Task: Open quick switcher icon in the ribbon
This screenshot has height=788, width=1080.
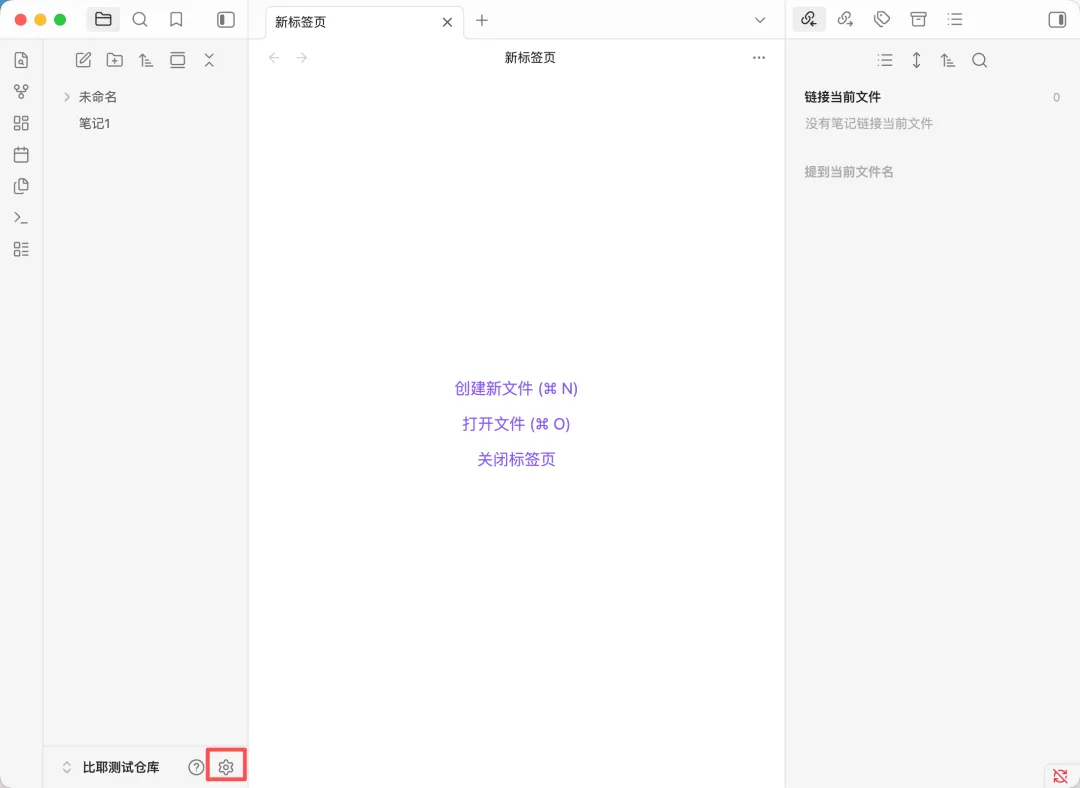Action: (21, 60)
